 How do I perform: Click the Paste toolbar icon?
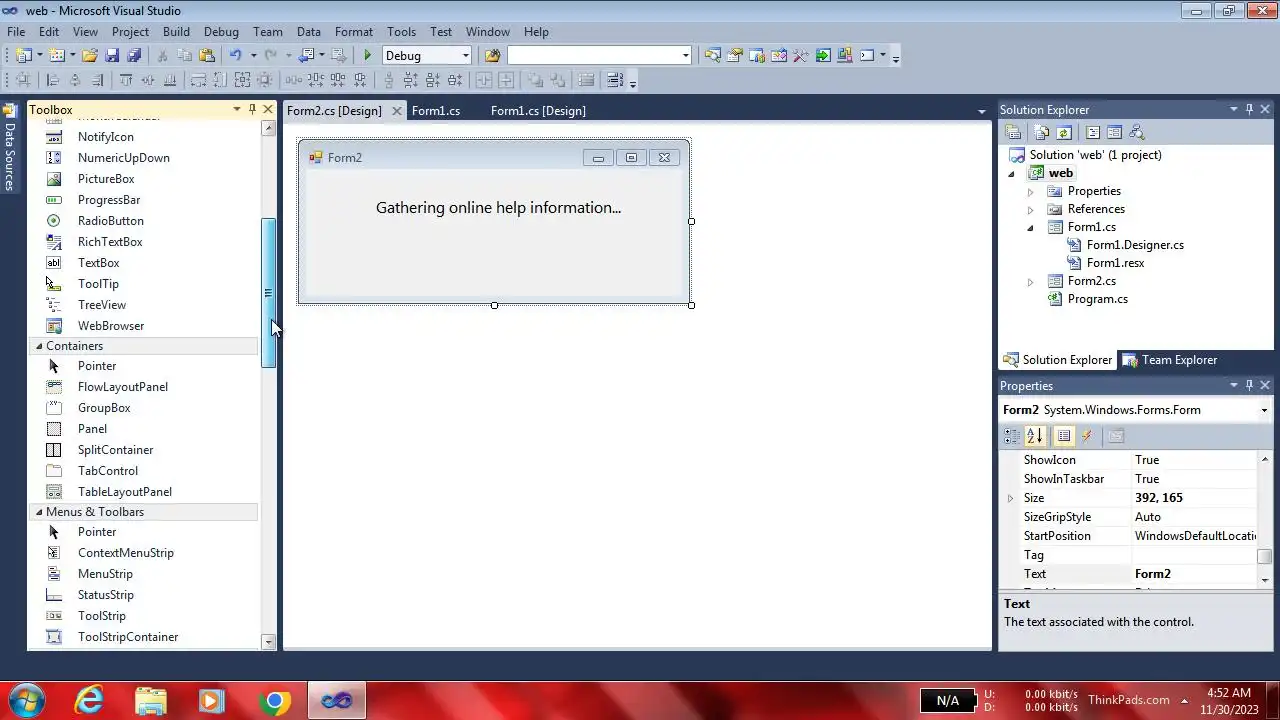coord(207,56)
